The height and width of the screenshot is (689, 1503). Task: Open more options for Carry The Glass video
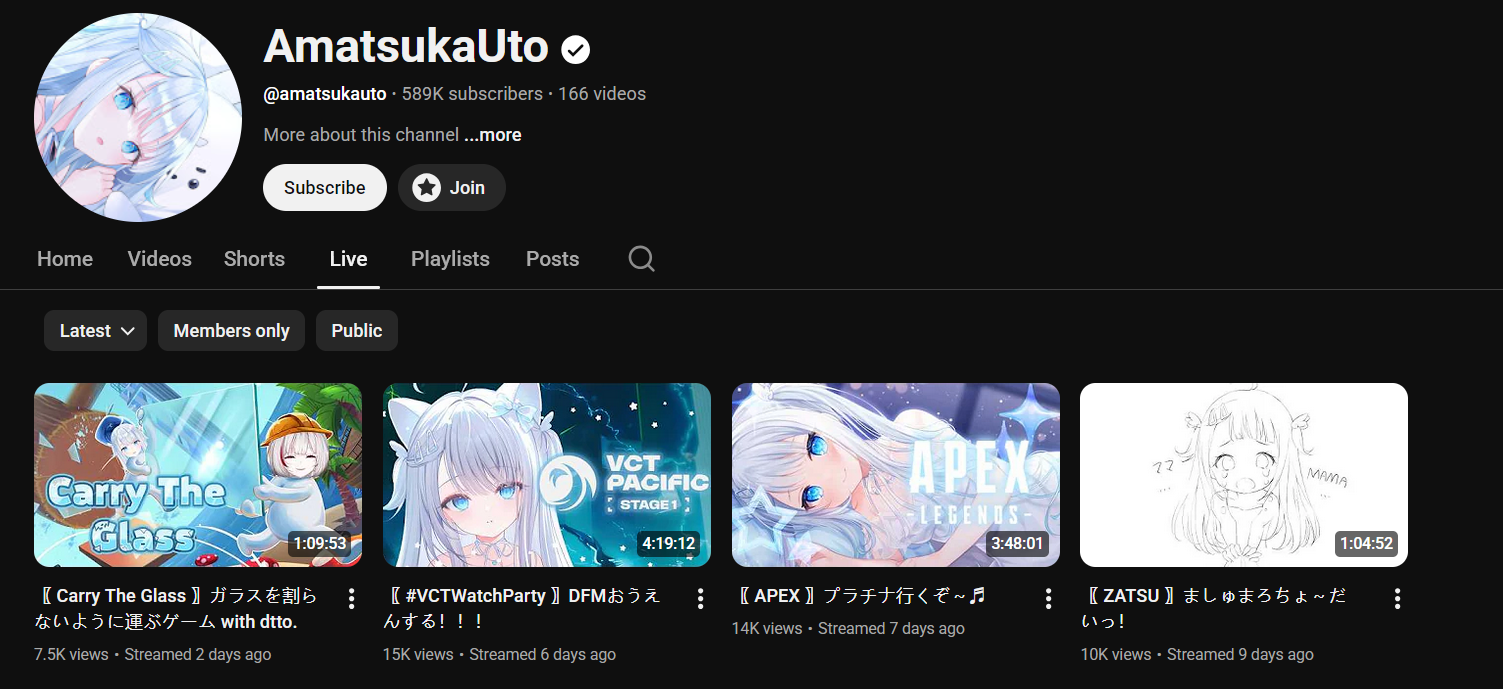pyautogui.click(x=351, y=598)
